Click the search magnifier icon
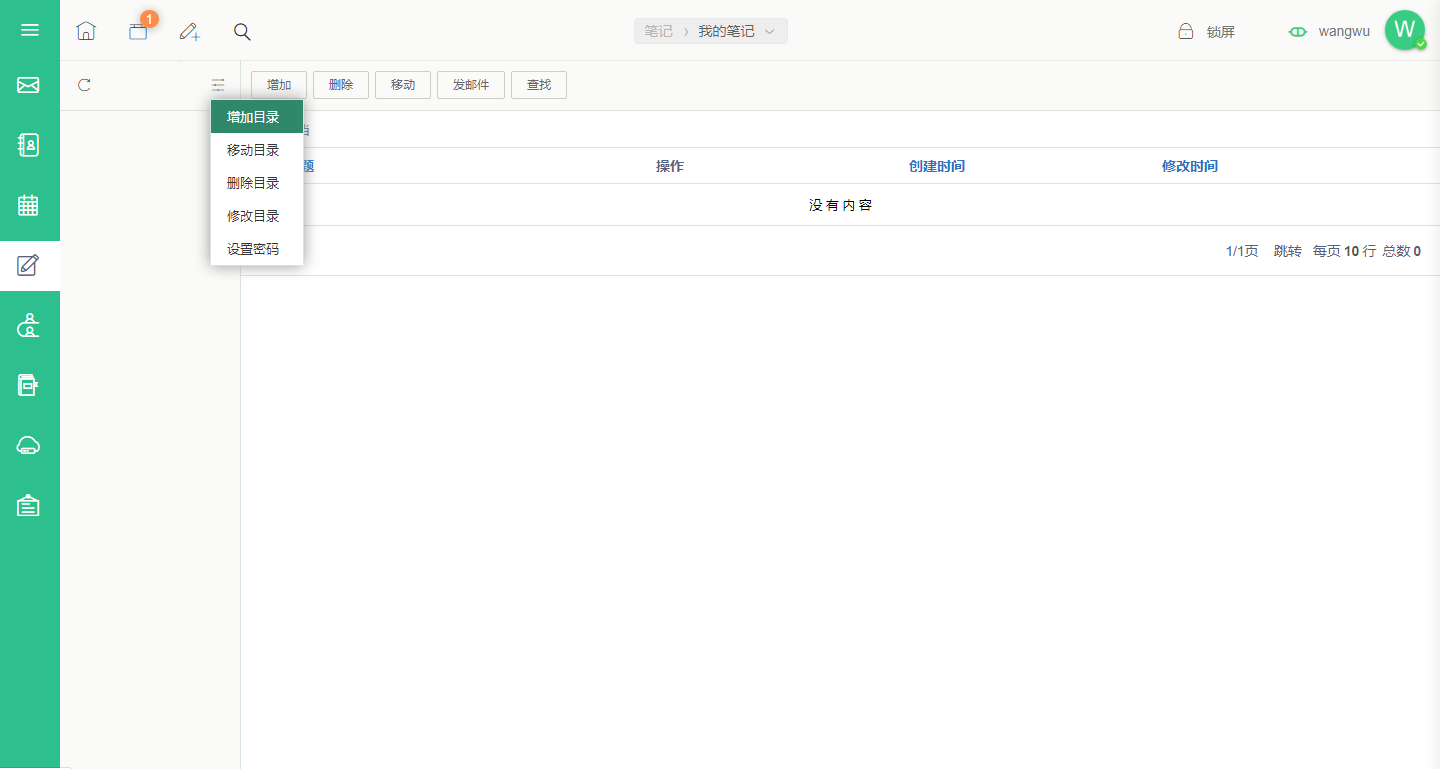Viewport: 1440px width, 769px height. click(242, 31)
